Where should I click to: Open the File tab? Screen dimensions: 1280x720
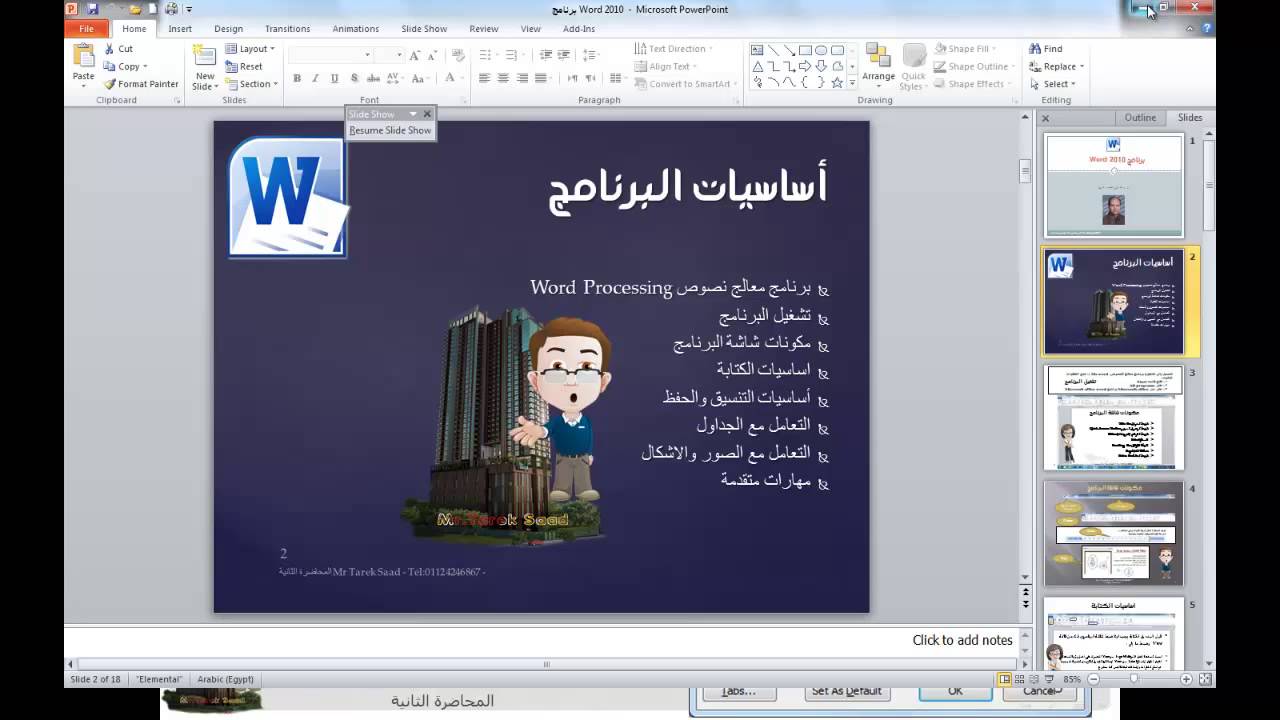[x=86, y=29]
